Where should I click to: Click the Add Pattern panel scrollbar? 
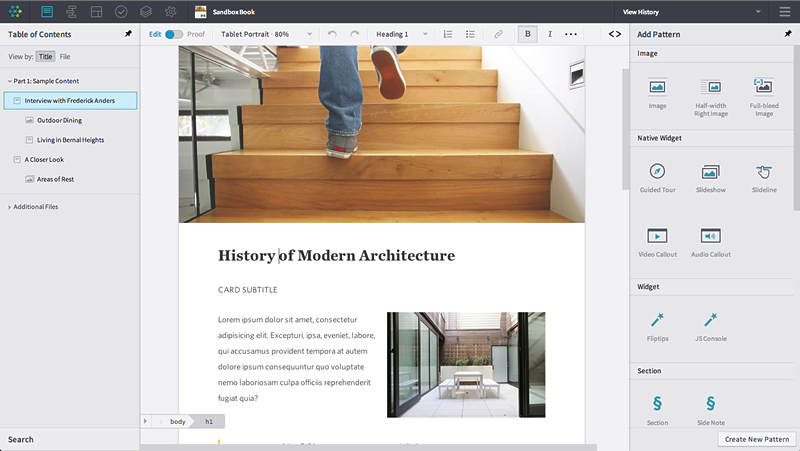click(797, 128)
